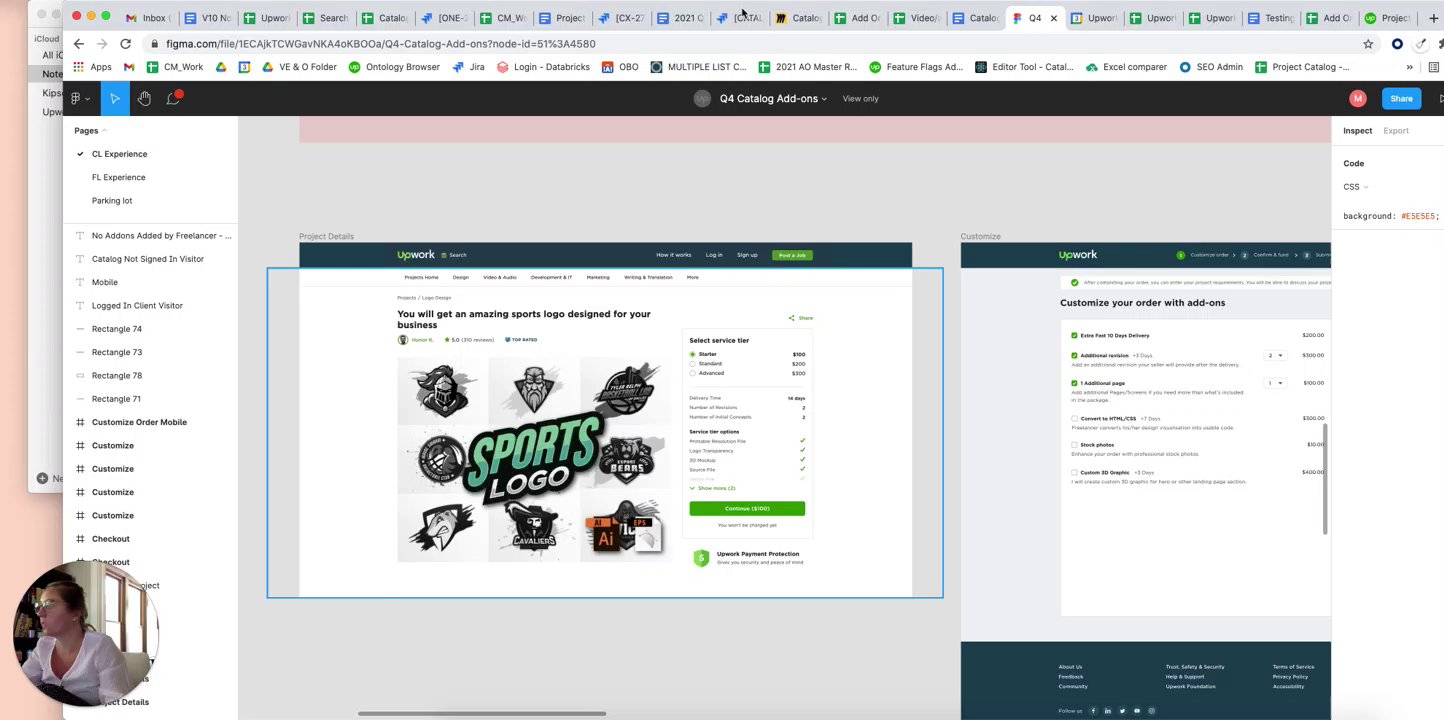
Task: Switch to the Inspect tab
Action: (1357, 131)
